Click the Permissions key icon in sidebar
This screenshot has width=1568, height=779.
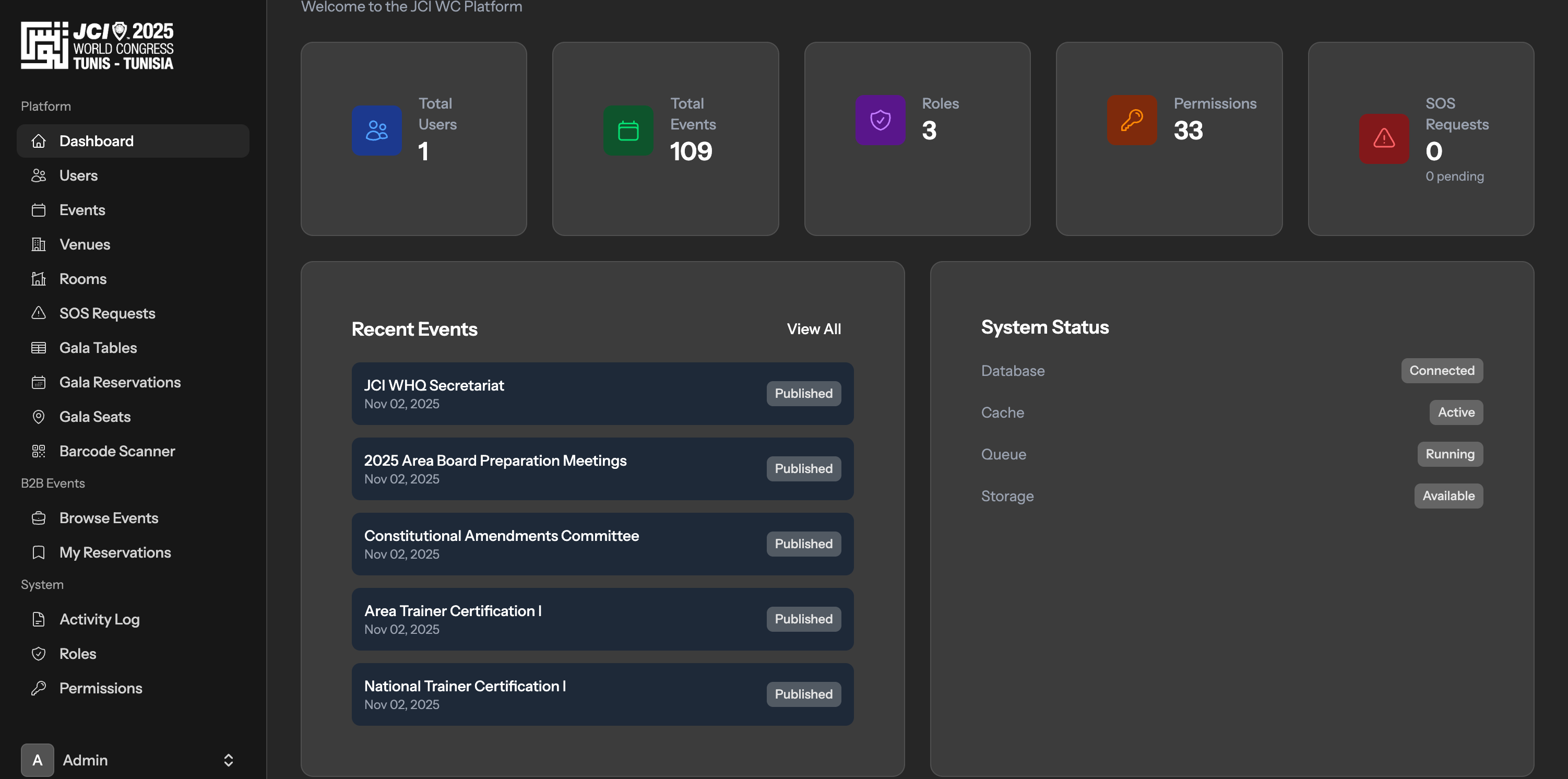click(38, 688)
